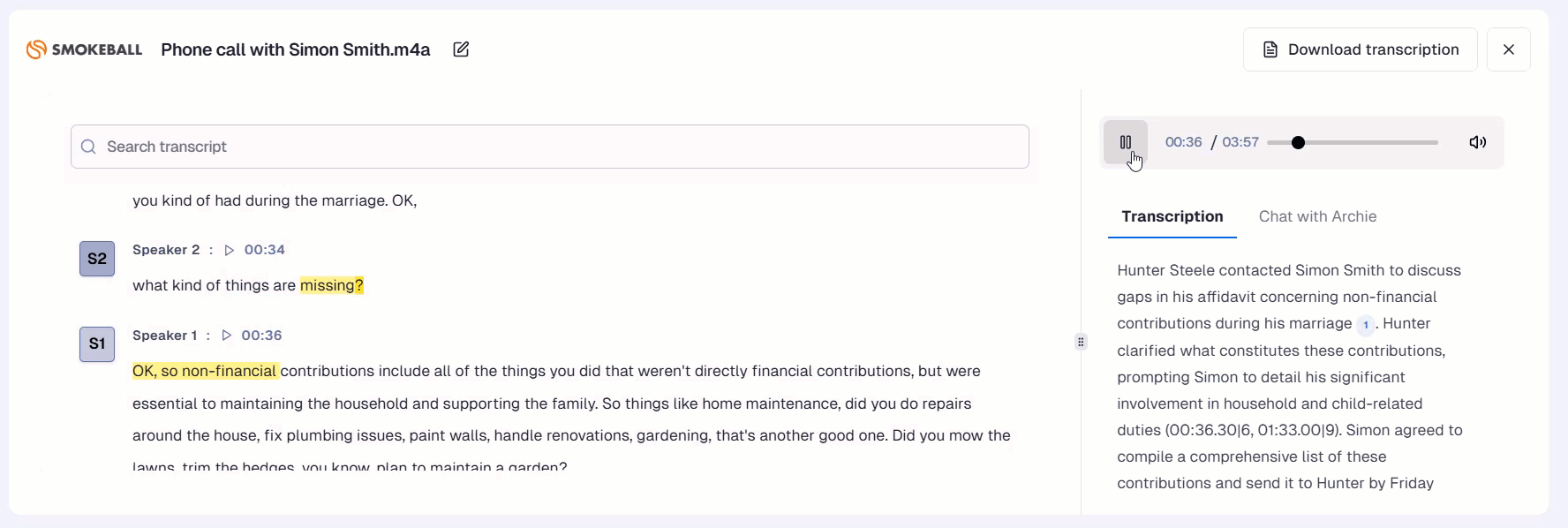The width and height of the screenshot is (1568, 528).
Task: Open the Chat with Archie tab
Action: 1317,216
